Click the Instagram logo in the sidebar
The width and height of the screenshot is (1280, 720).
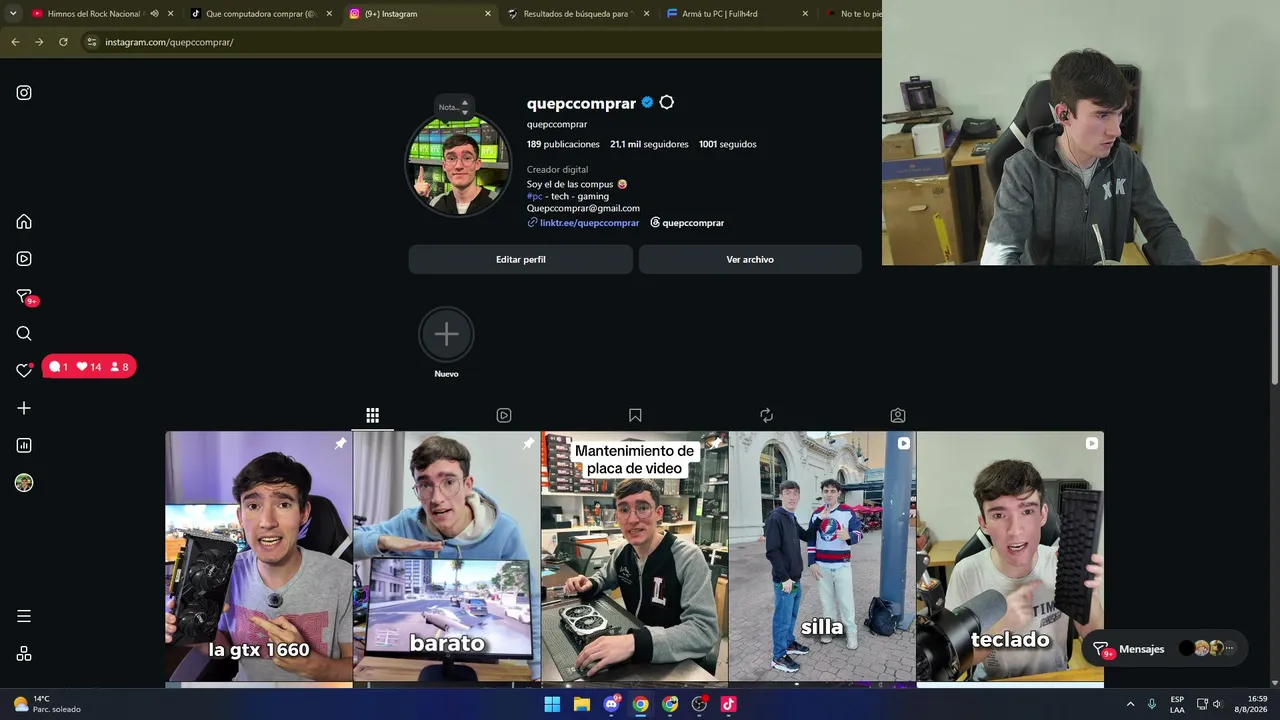click(24, 93)
